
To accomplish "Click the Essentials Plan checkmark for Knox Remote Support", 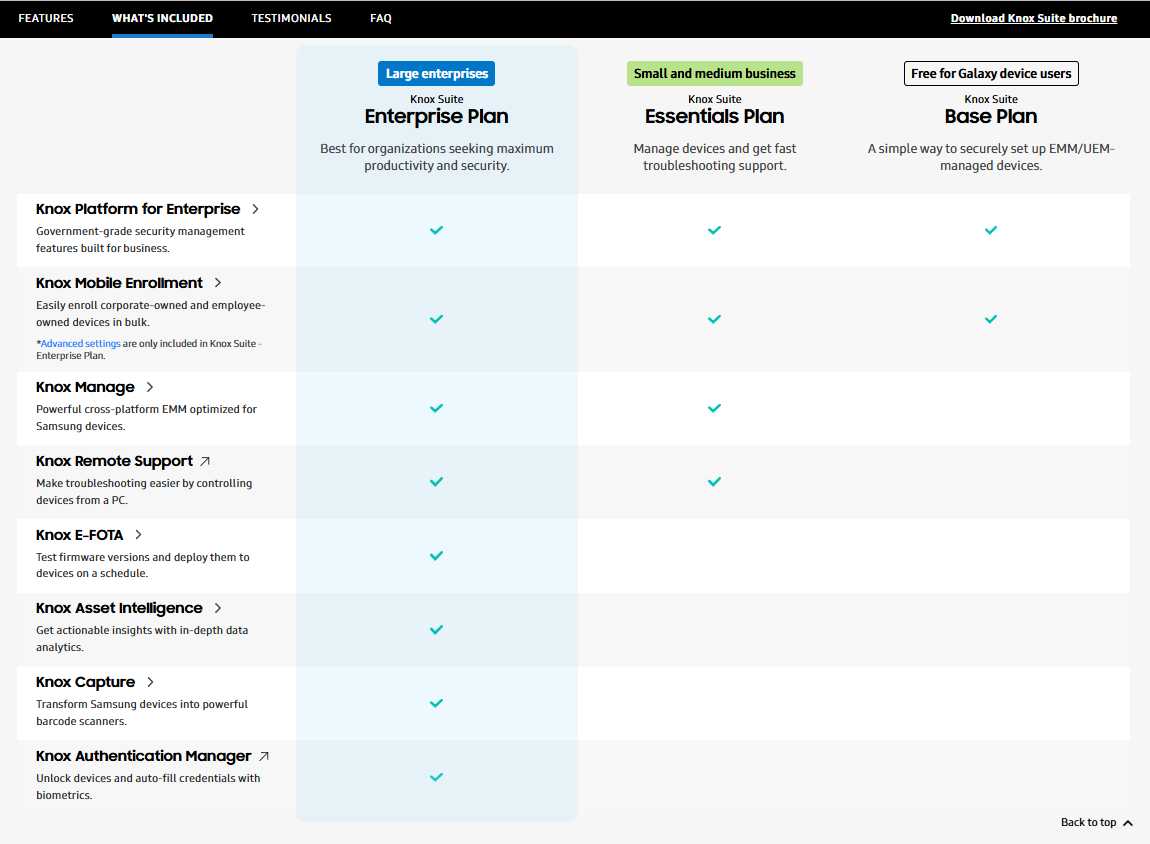I will coord(714,482).
